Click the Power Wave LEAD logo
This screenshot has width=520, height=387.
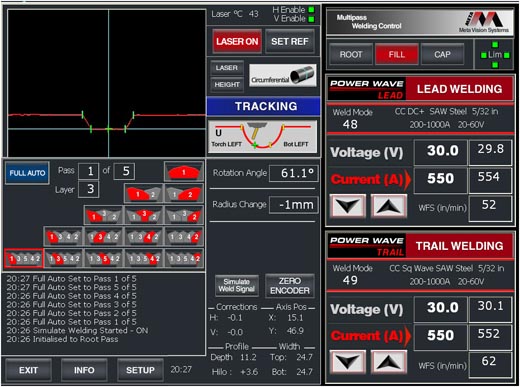[x=367, y=89]
